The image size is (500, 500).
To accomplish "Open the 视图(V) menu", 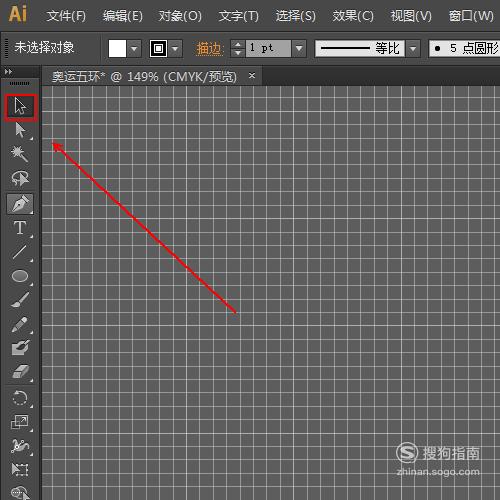I will (x=411, y=16).
